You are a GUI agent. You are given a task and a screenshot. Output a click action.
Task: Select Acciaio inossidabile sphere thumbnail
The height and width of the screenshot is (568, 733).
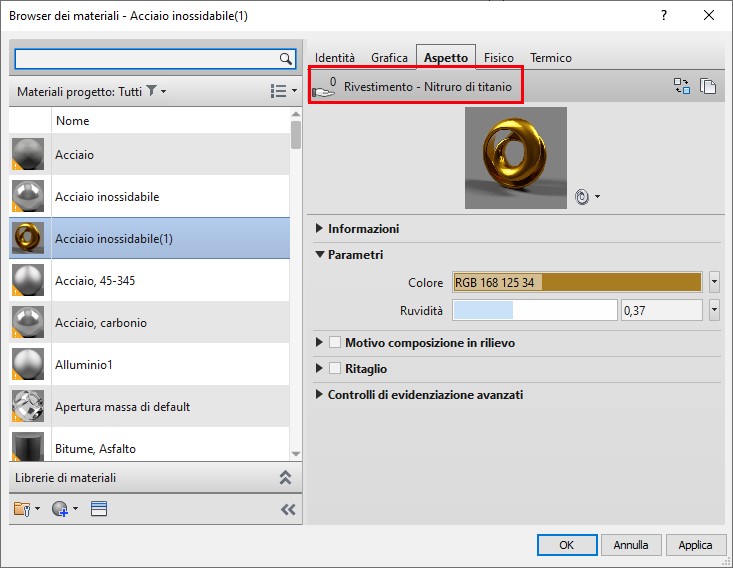(28, 196)
